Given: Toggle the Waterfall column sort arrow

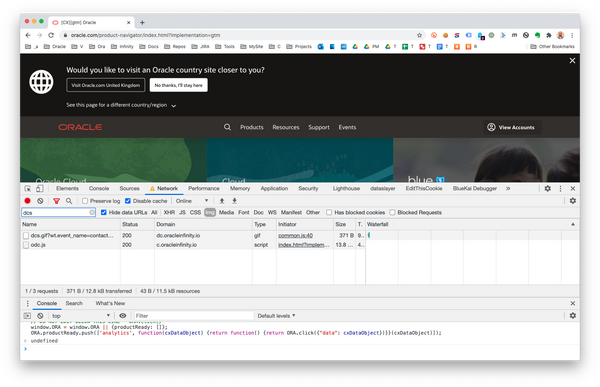Looking at the screenshot, I should 573,224.
